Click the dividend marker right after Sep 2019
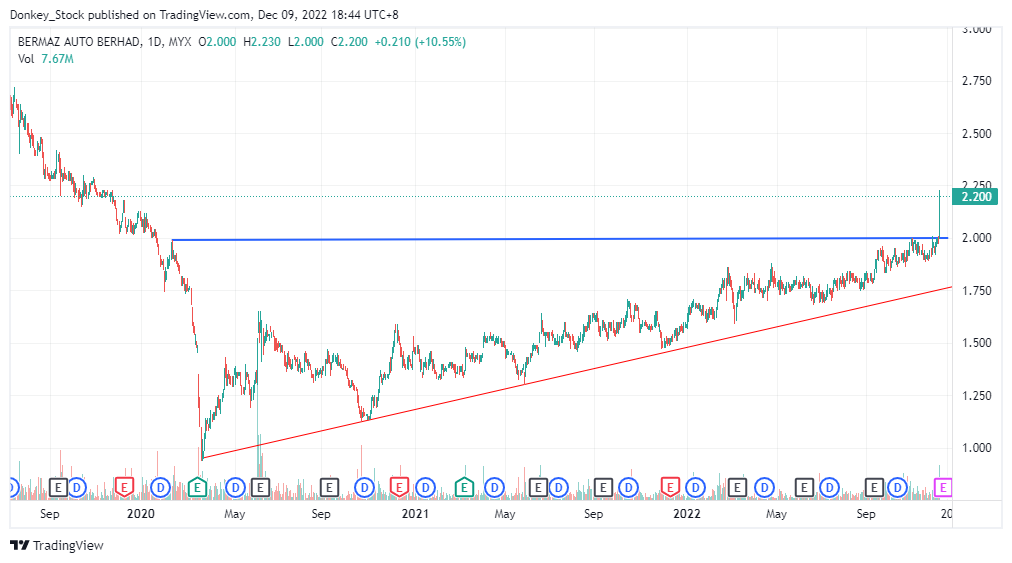 point(77,487)
